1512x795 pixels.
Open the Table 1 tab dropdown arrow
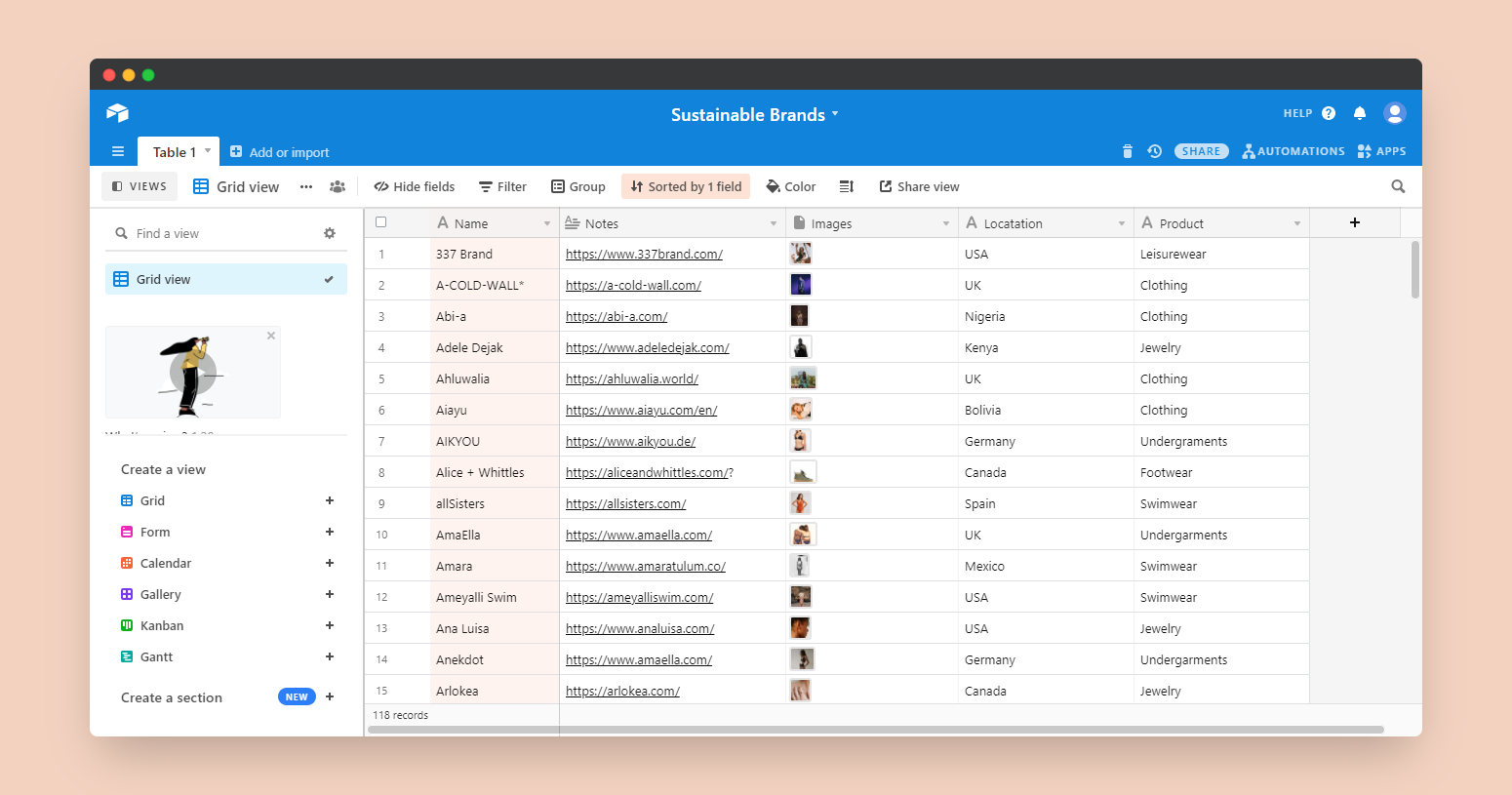point(208,150)
